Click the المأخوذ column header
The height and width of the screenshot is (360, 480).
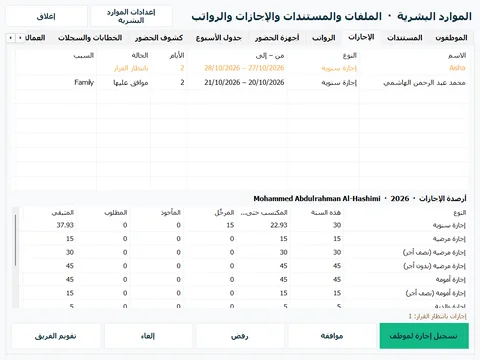158,213
